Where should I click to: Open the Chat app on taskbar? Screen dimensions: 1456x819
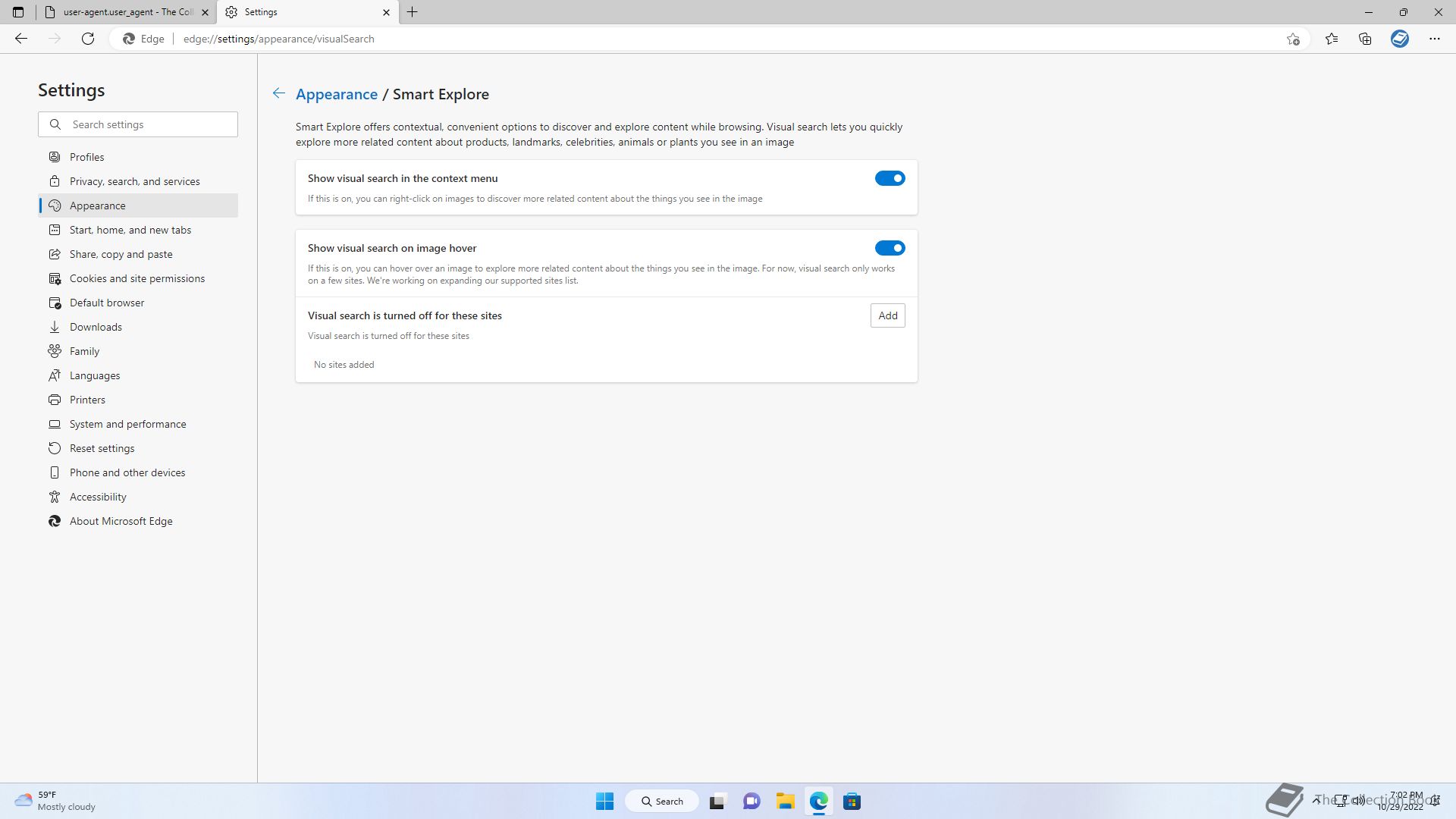click(x=752, y=801)
